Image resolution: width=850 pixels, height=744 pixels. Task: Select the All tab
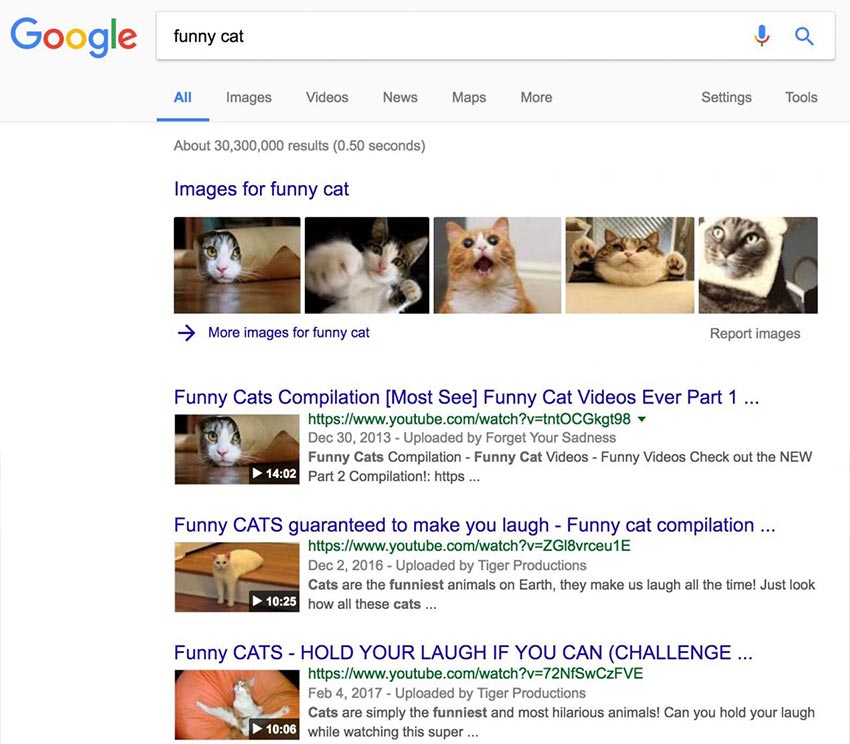[x=183, y=98]
